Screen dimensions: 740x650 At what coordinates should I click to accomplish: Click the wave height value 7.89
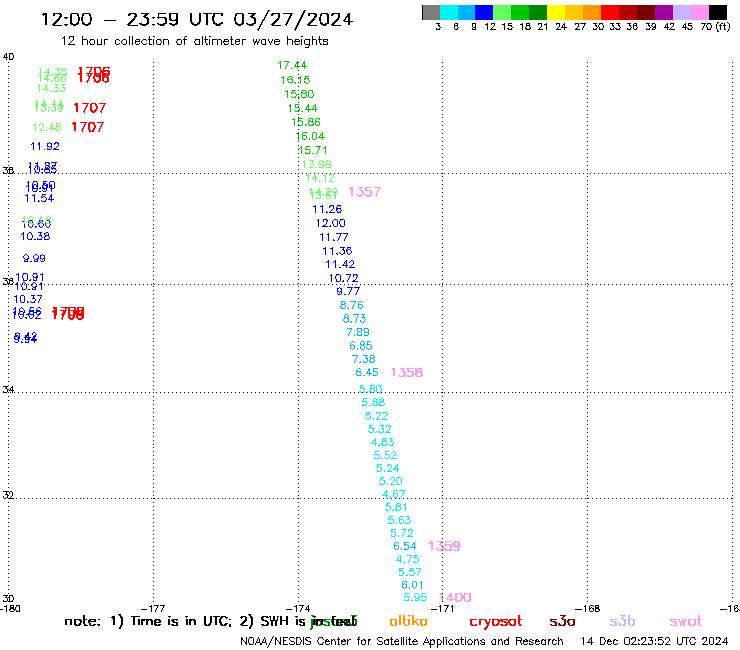[x=358, y=332]
